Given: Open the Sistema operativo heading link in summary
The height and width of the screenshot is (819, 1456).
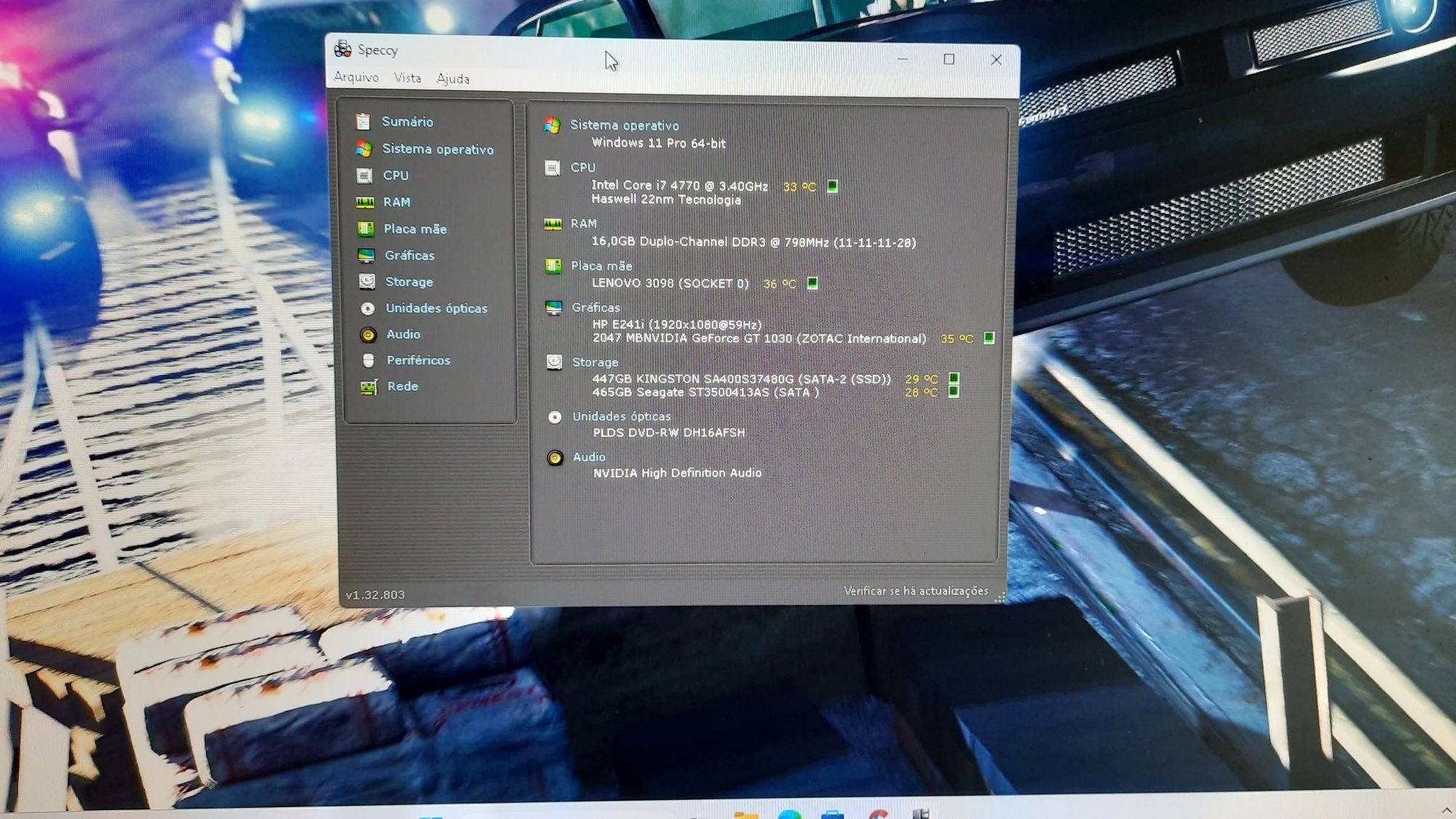Looking at the screenshot, I should 625,125.
